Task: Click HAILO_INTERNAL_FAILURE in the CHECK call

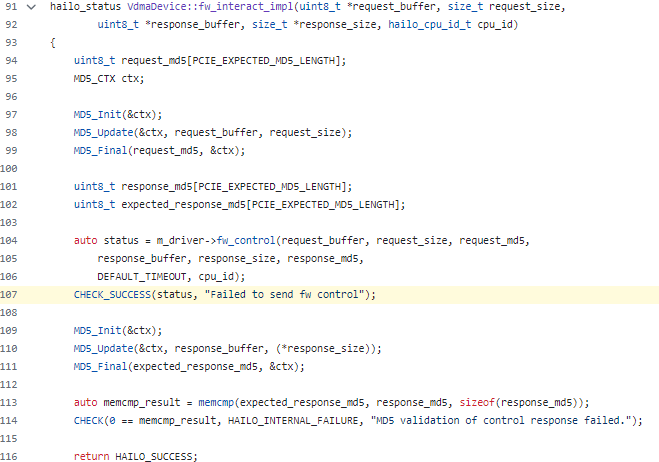Action: 309,420
